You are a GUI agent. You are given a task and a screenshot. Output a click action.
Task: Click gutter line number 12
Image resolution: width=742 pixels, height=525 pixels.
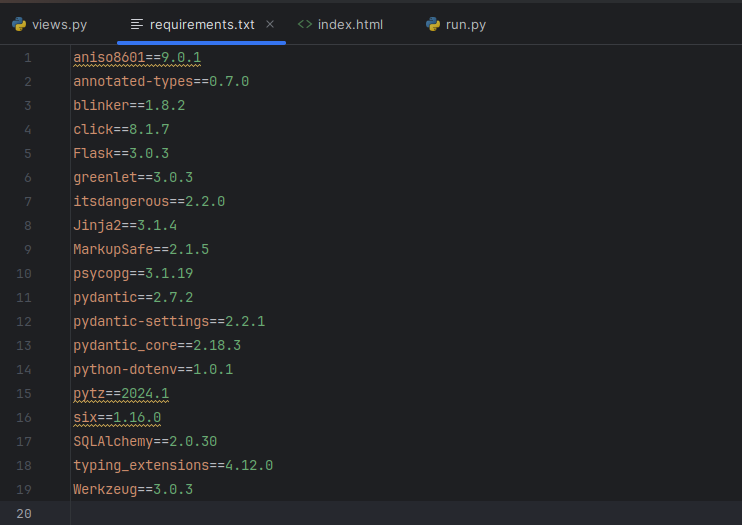(x=24, y=321)
